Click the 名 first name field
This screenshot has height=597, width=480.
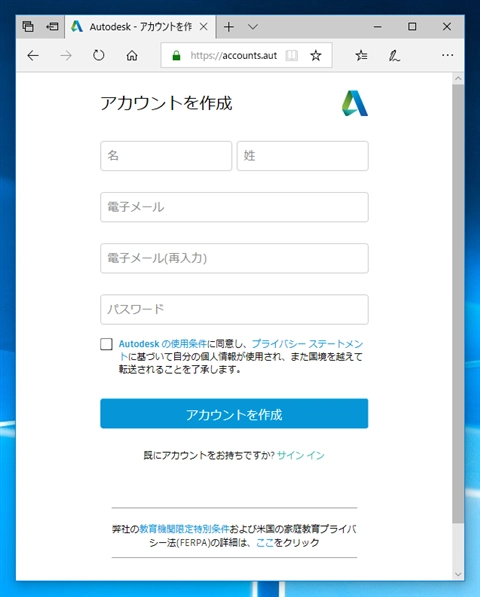pos(166,156)
